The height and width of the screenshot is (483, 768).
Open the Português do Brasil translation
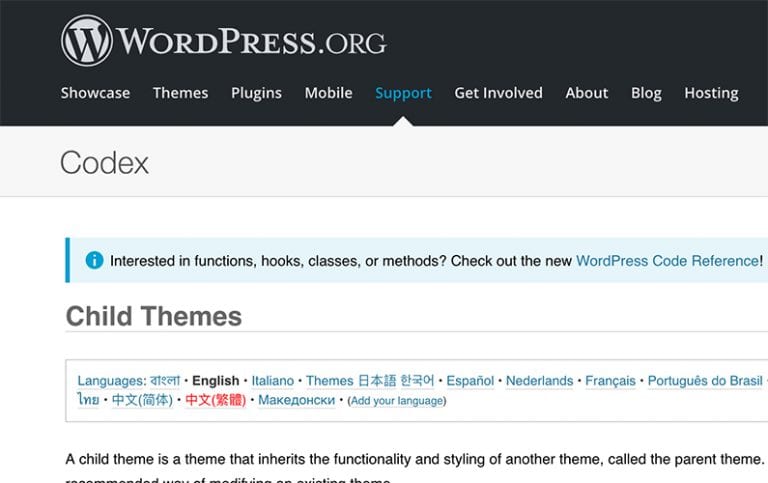point(705,381)
